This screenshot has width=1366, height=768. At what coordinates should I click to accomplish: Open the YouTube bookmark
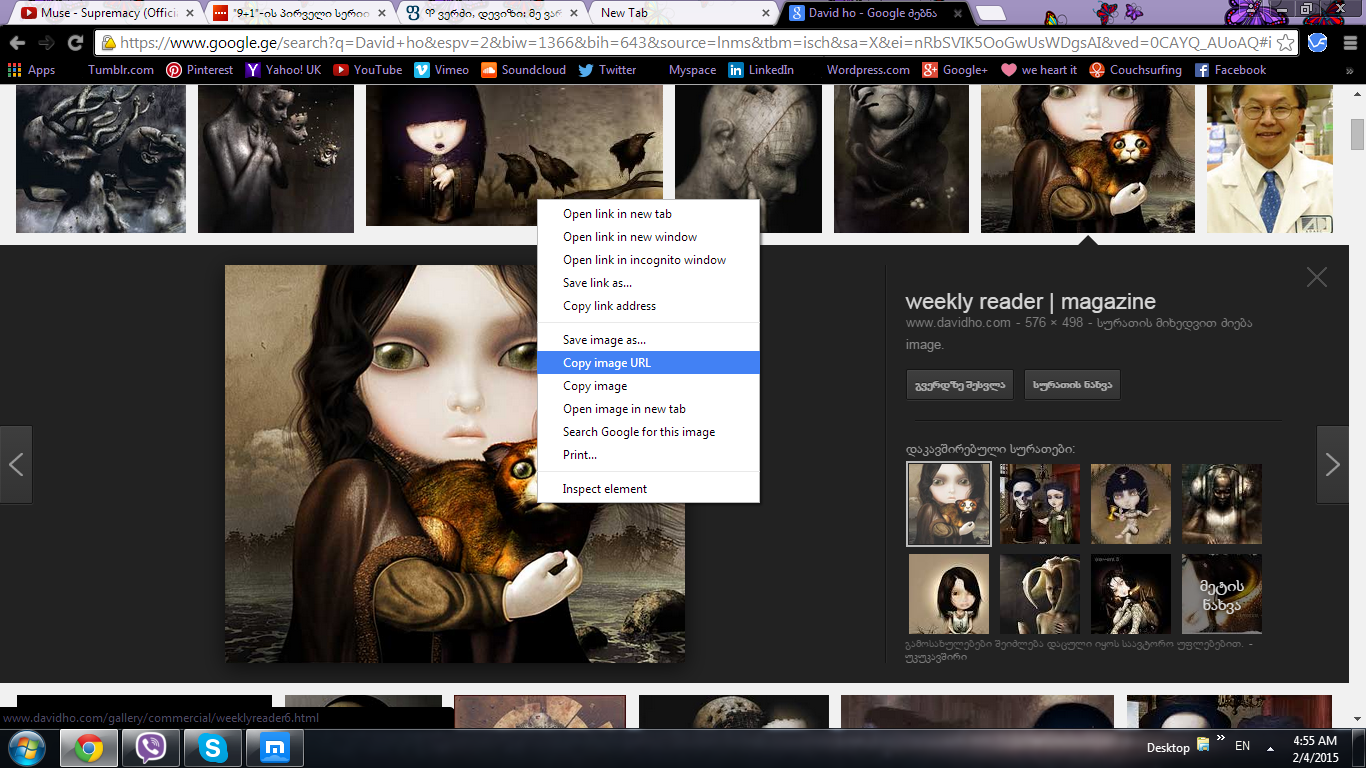367,70
